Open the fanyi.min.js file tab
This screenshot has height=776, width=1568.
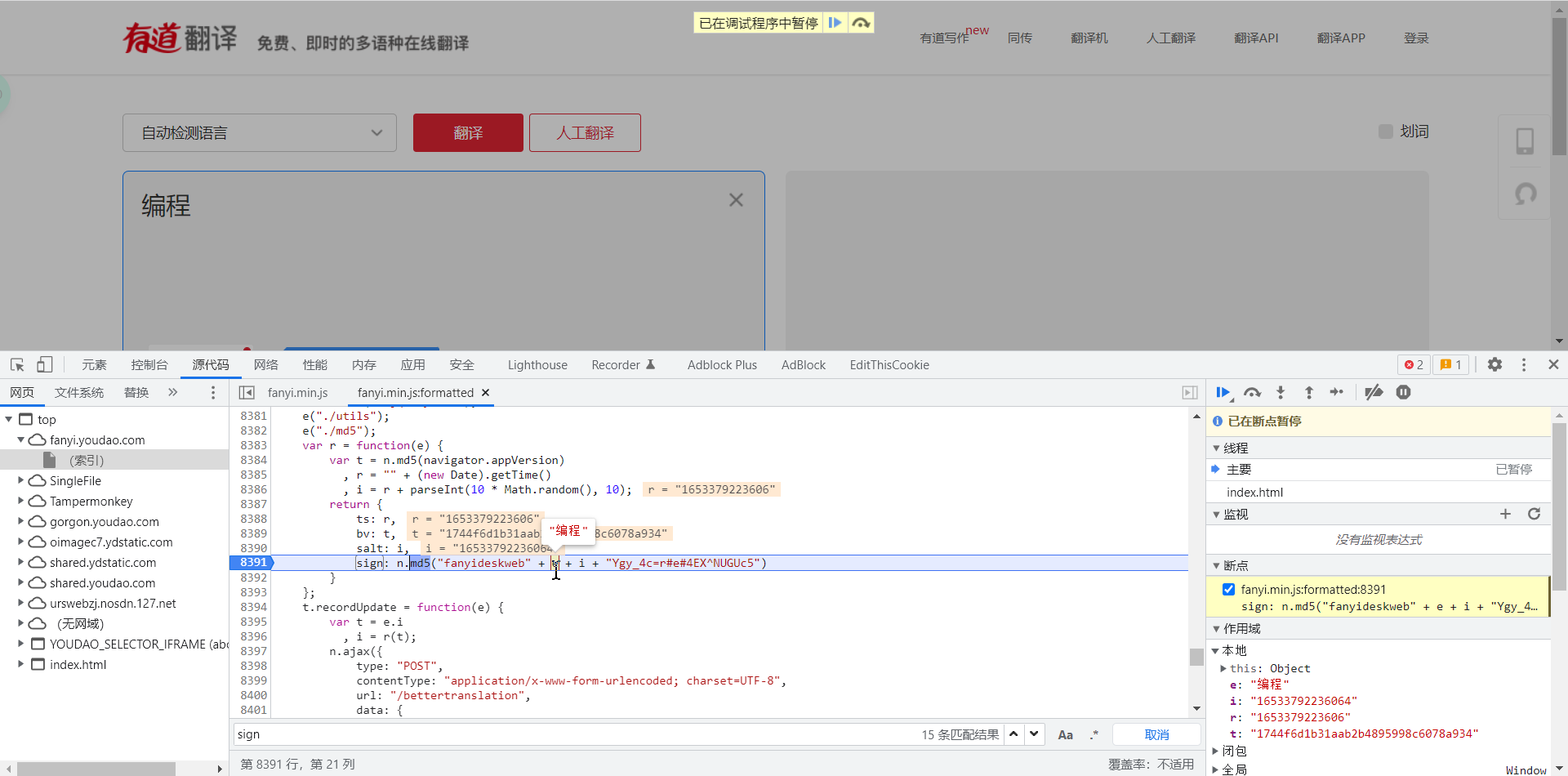(297, 393)
